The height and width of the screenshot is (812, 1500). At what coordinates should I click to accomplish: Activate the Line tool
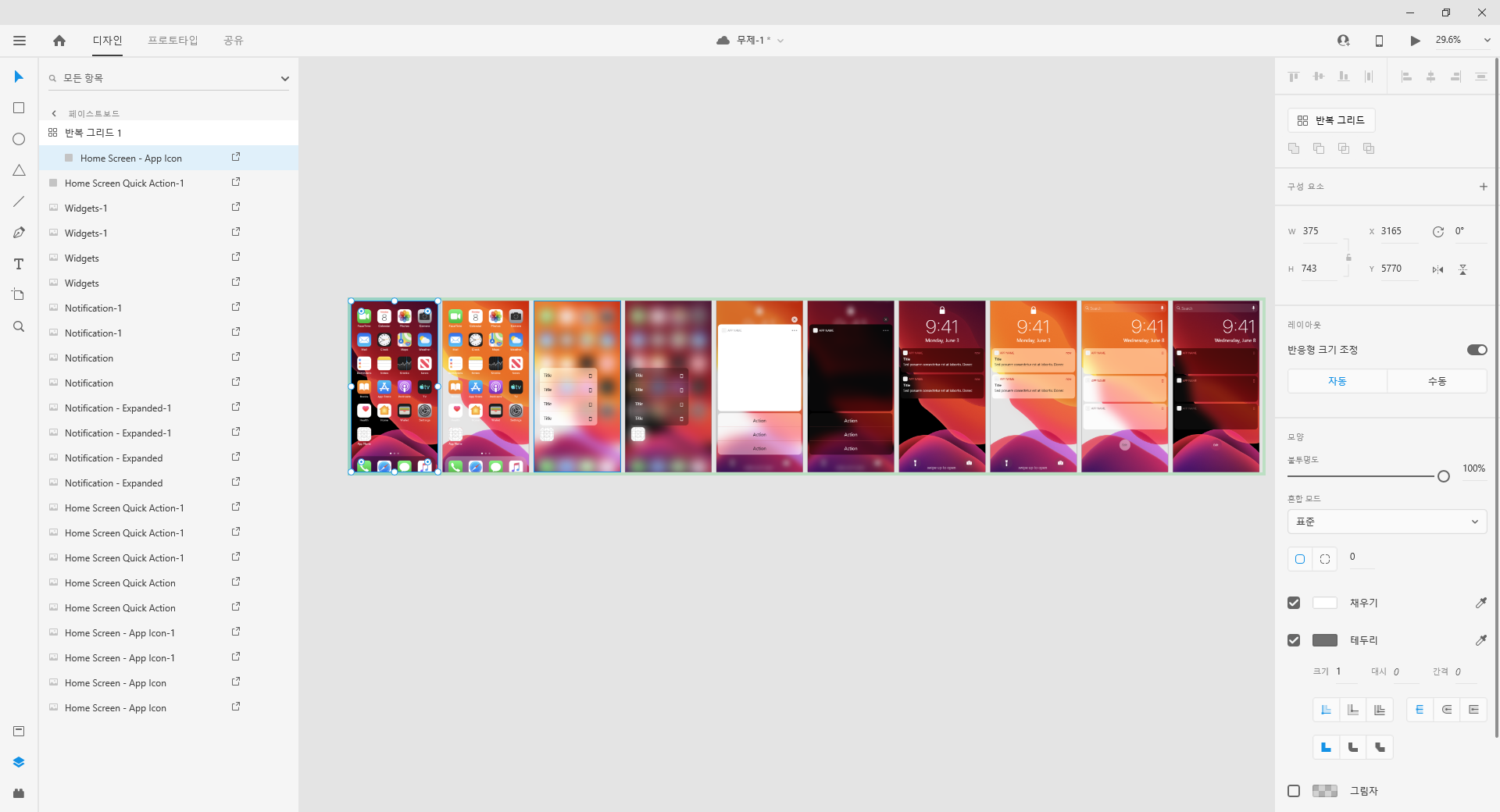tap(19, 201)
